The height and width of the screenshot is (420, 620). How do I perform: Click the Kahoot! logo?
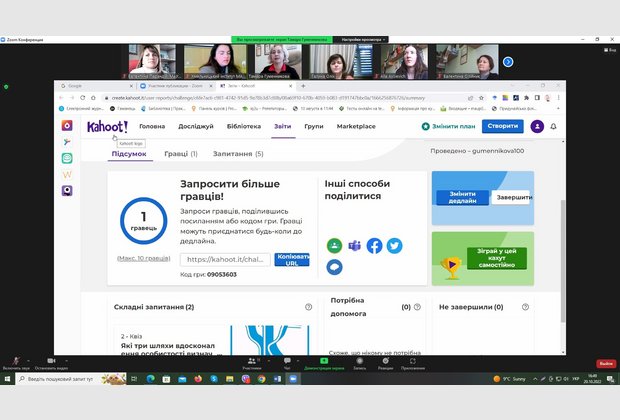tap(108, 126)
